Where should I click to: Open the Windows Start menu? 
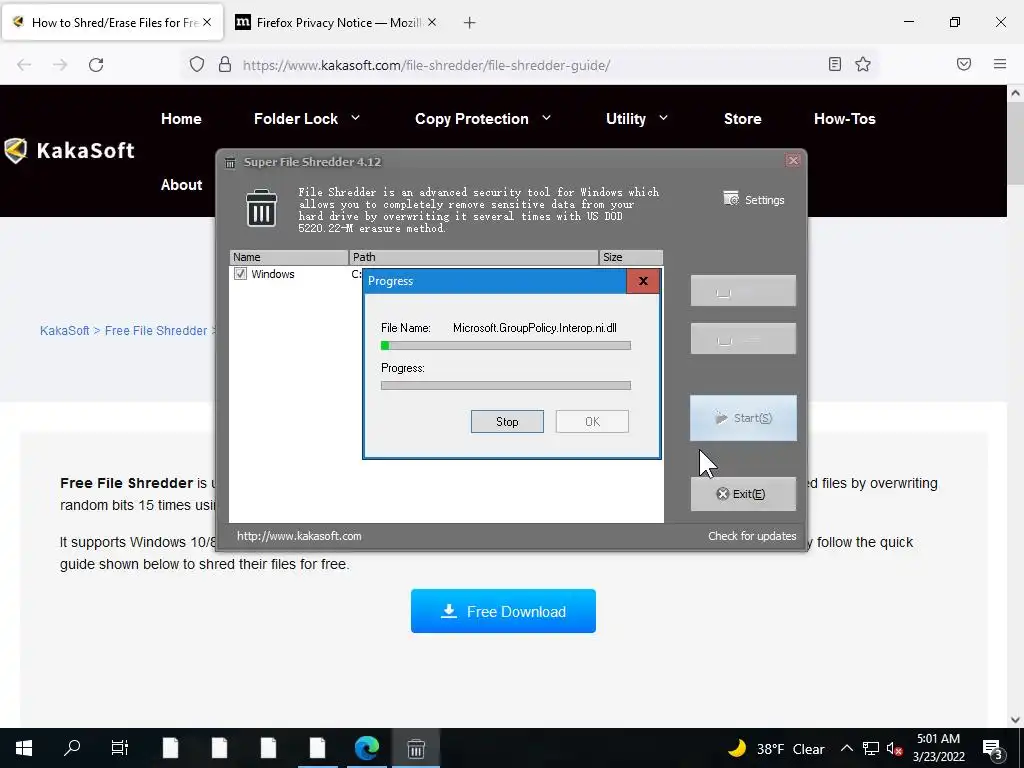(x=24, y=748)
